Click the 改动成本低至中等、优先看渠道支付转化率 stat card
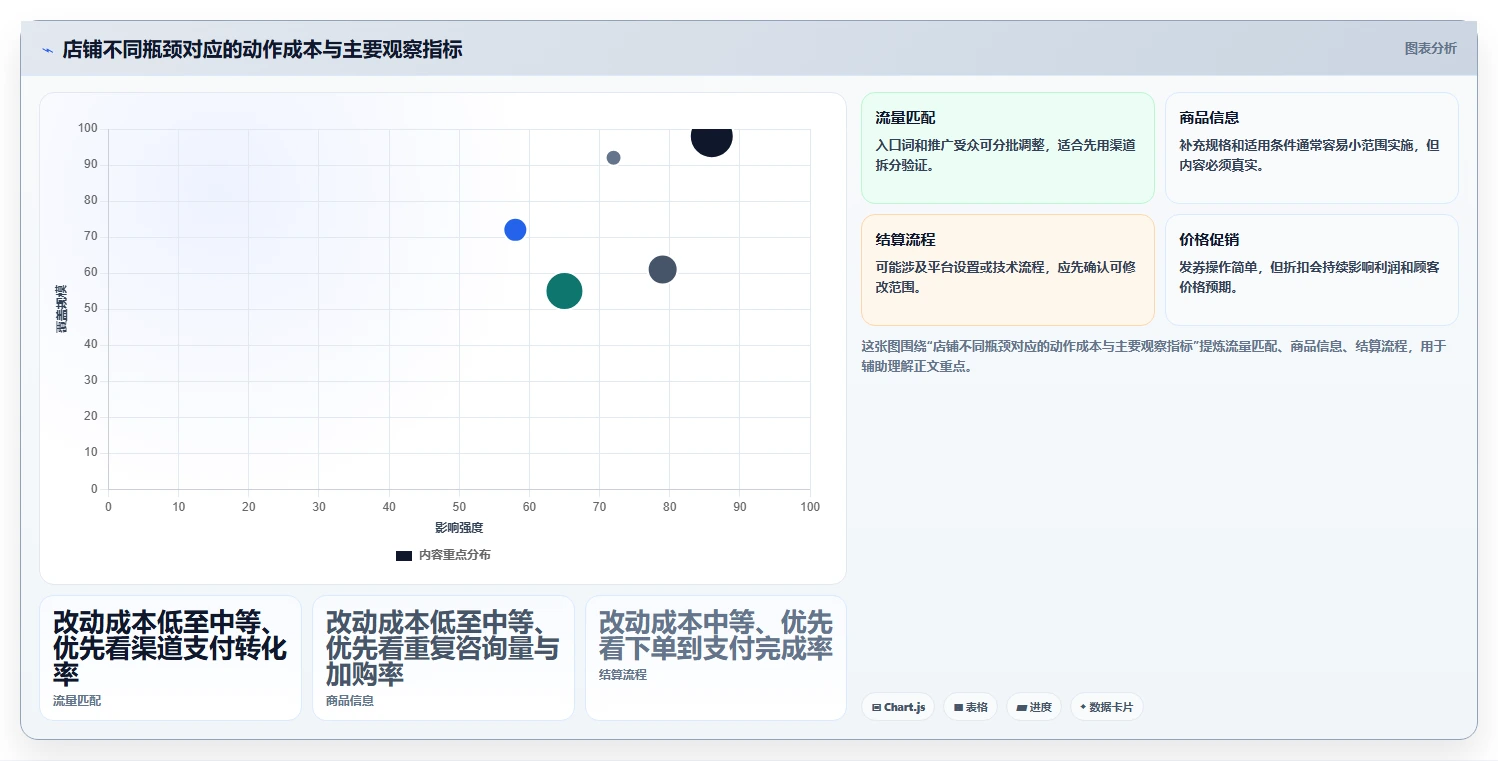The height and width of the screenshot is (761, 1498). (170, 658)
